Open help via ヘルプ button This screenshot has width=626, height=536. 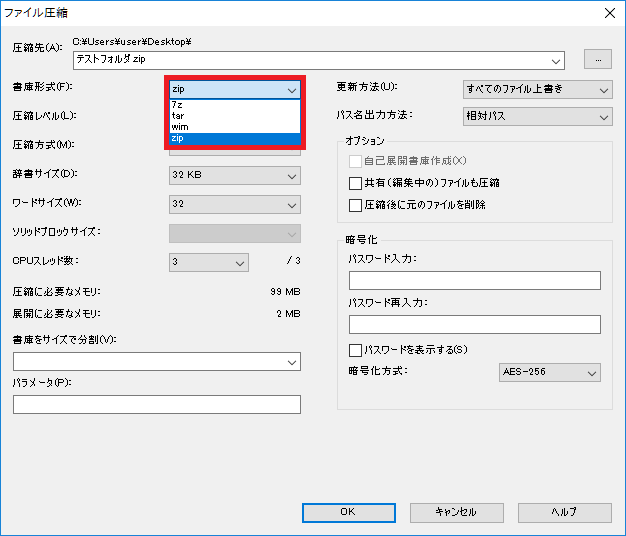pos(565,512)
